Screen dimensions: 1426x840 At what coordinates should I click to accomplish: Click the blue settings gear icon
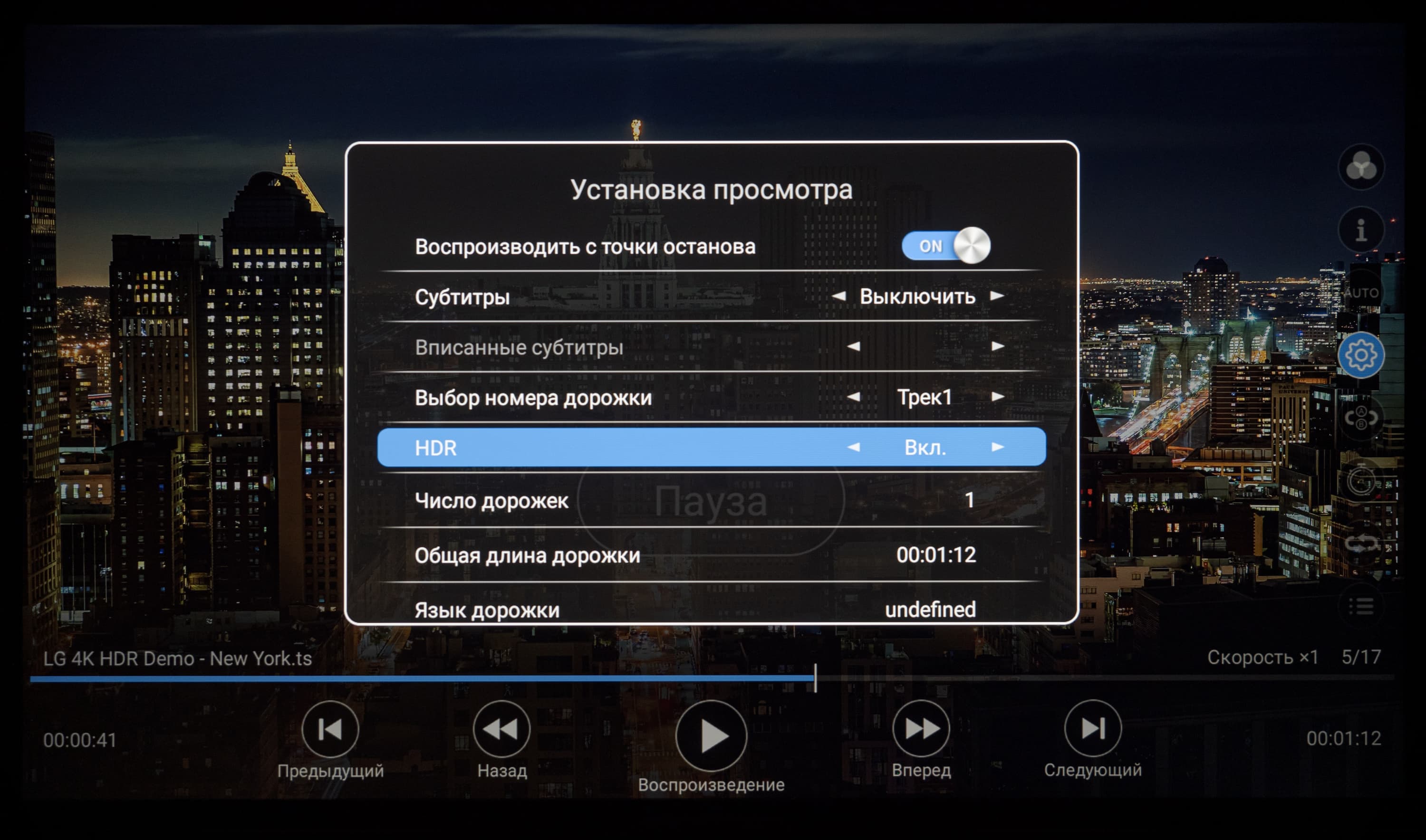click(x=1361, y=355)
